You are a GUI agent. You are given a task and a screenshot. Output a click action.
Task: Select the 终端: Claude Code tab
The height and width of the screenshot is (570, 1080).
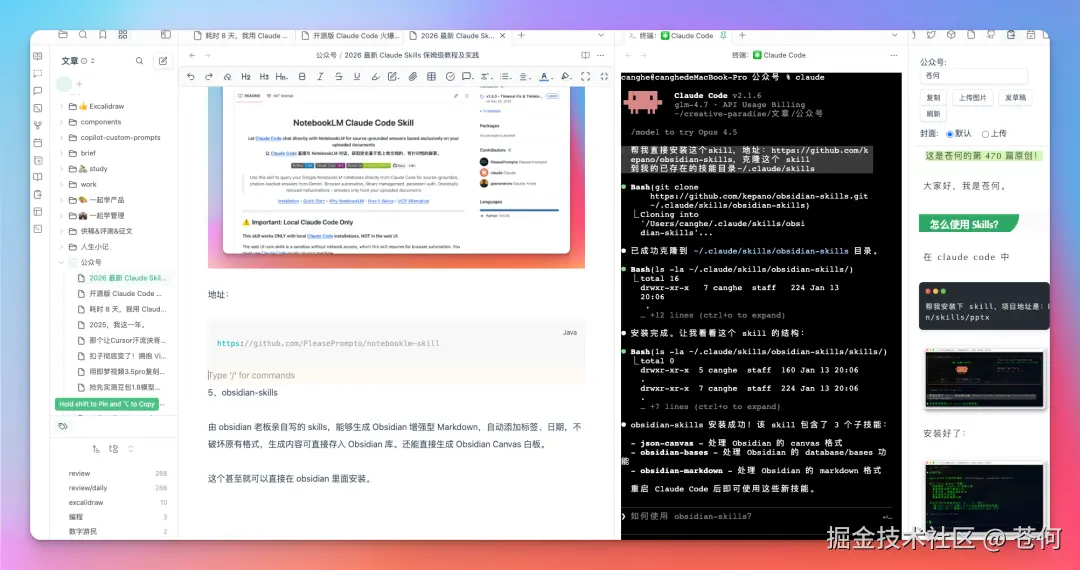pos(676,35)
